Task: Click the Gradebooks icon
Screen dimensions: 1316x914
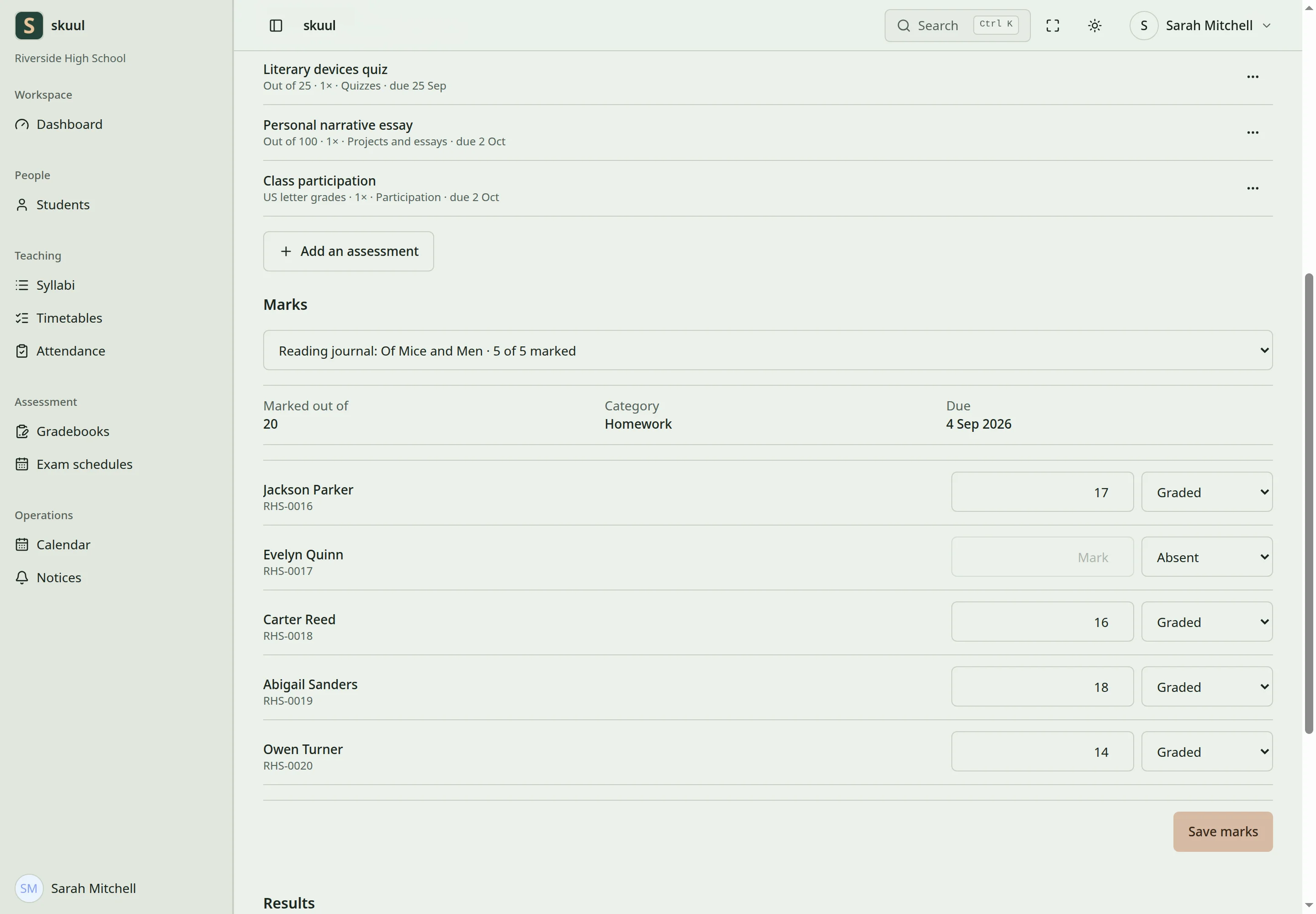Action: tap(22, 431)
